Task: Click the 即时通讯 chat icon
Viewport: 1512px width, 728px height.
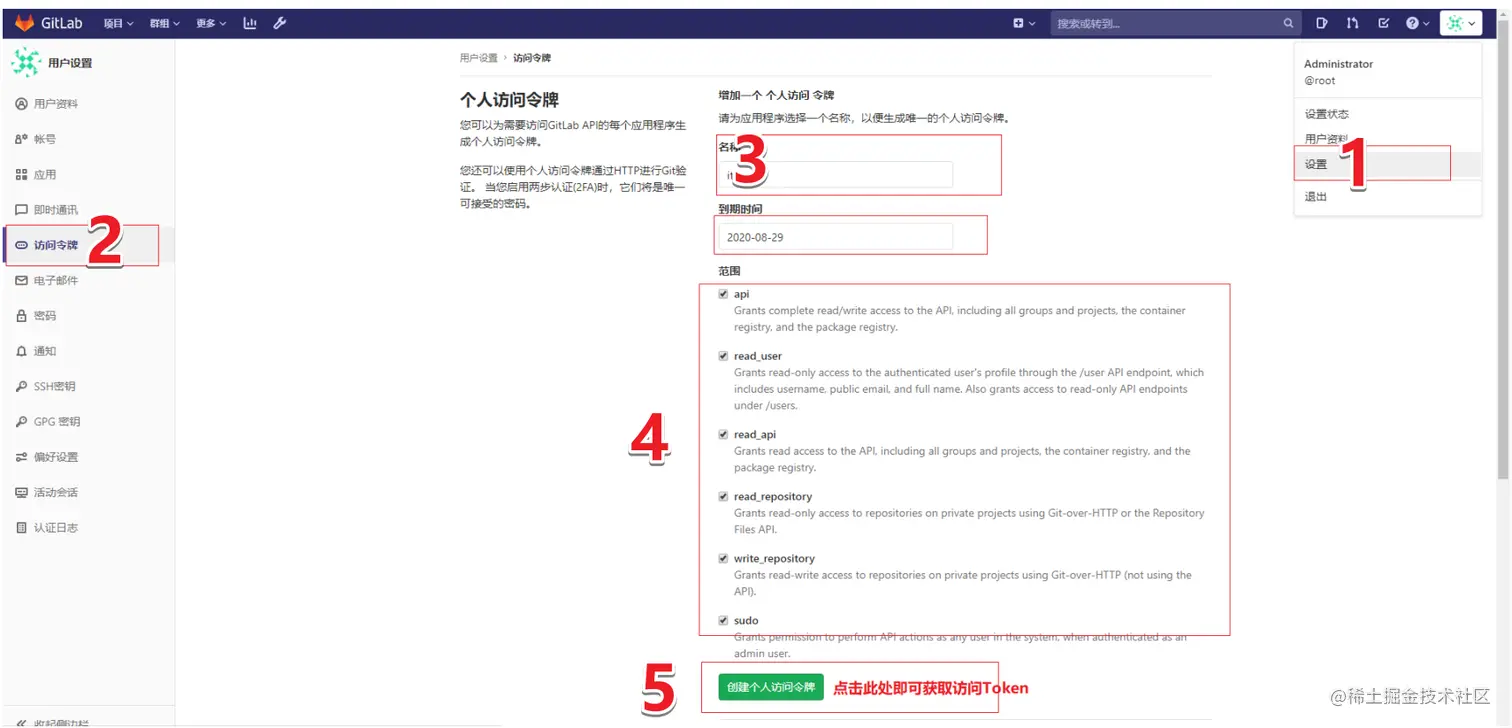Action: 22,210
